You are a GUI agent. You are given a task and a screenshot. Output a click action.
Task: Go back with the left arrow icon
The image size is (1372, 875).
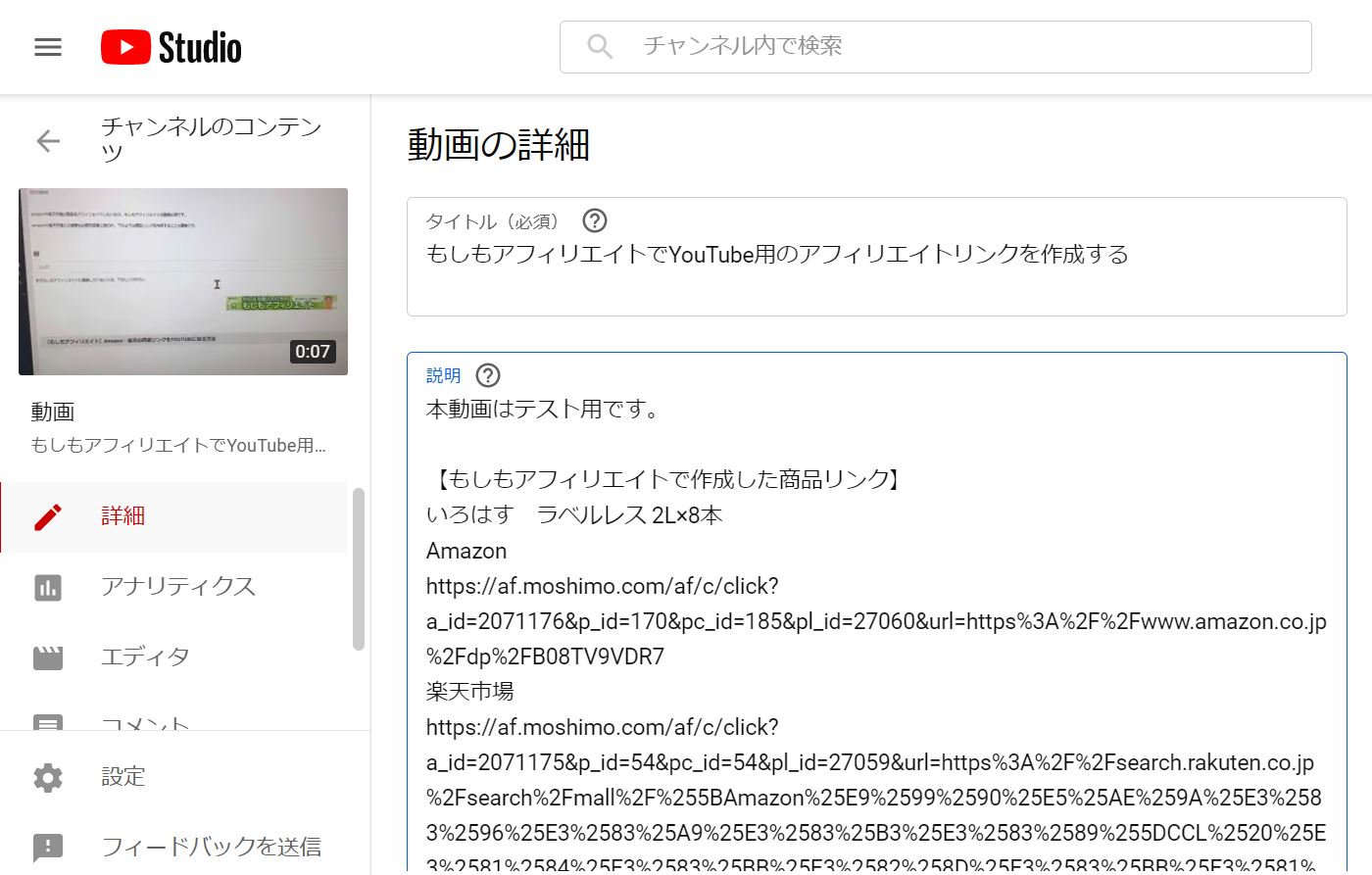(x=48, y=140)
